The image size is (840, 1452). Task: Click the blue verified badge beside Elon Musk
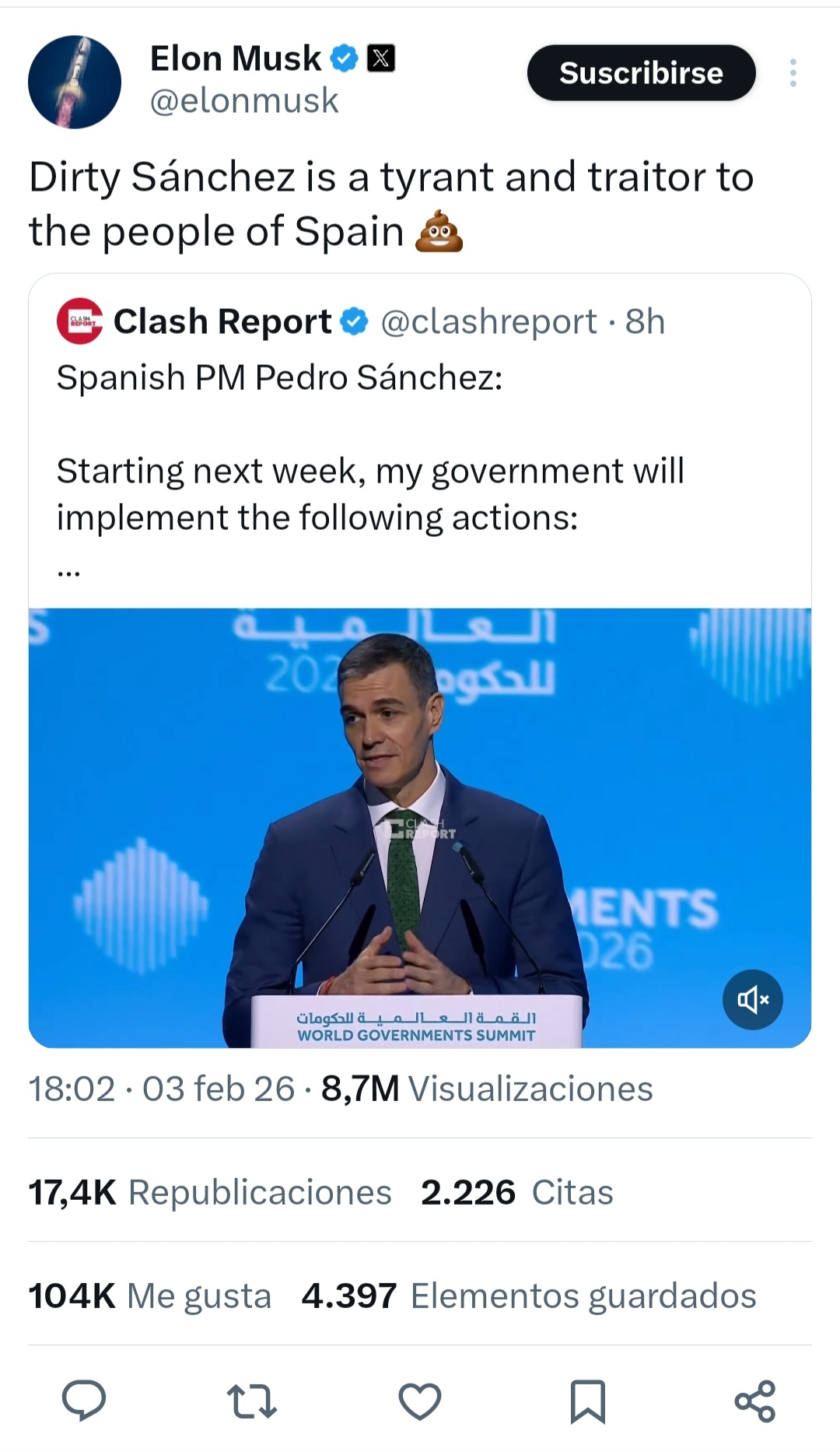(344, 58)
